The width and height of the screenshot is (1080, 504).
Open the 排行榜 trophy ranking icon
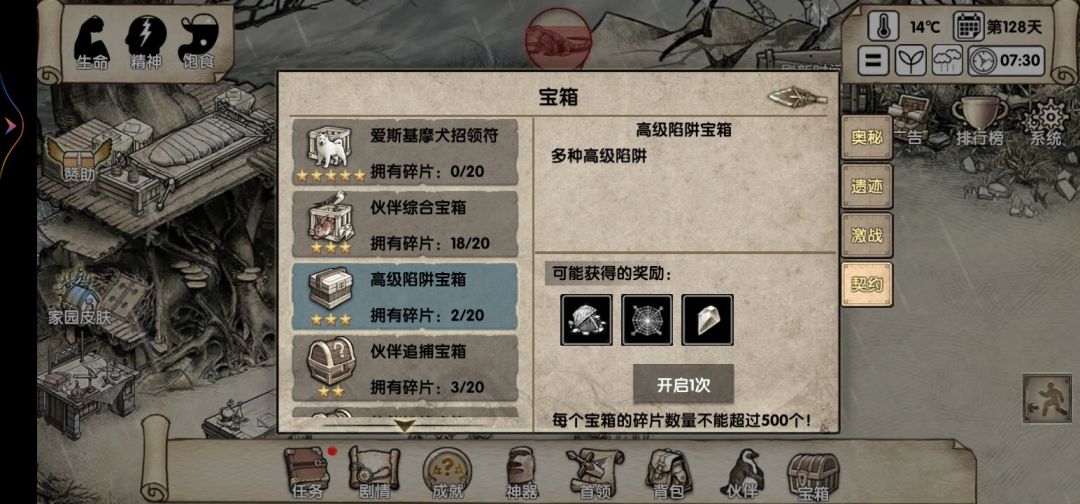(x=979, y=121)
